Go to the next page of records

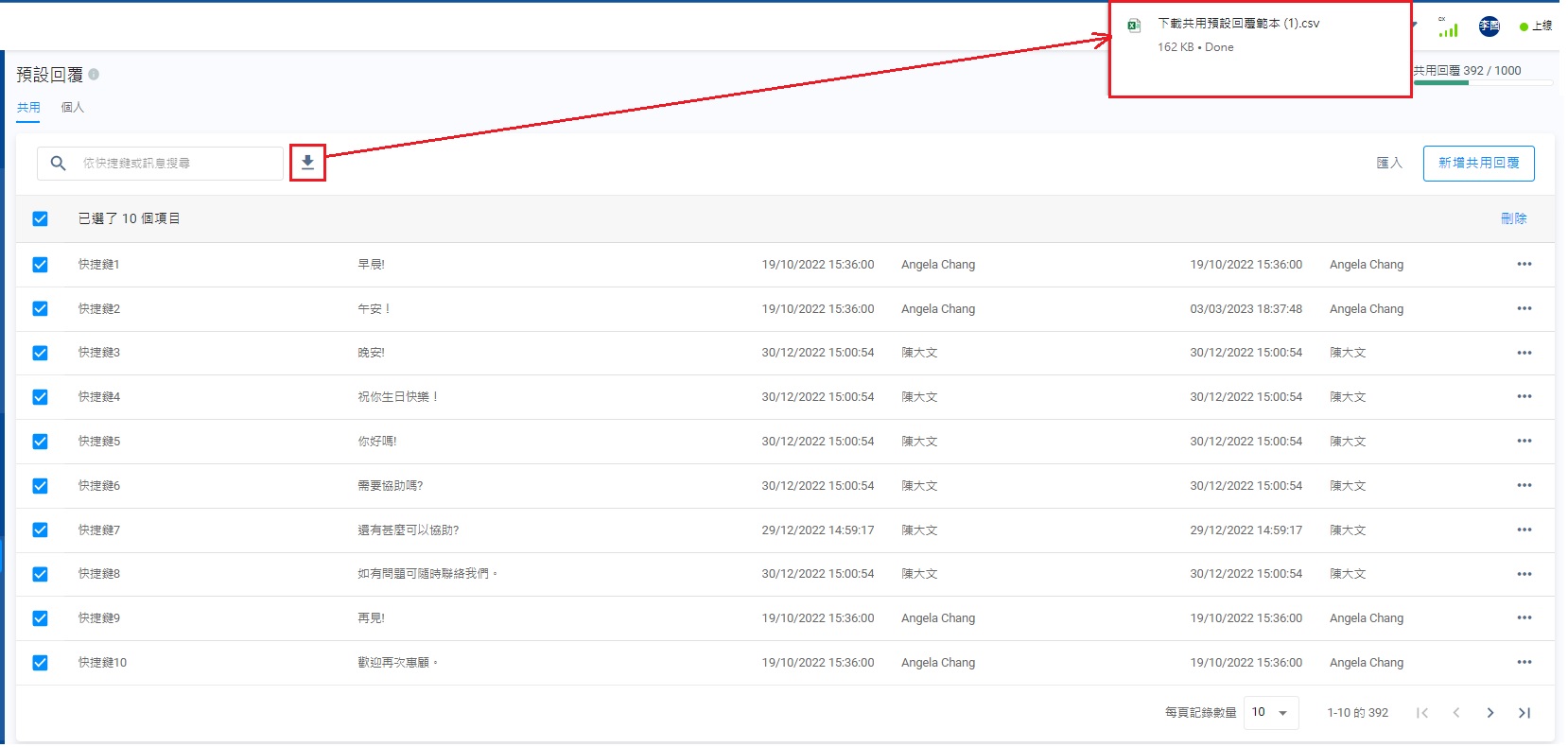[1490, 713]
